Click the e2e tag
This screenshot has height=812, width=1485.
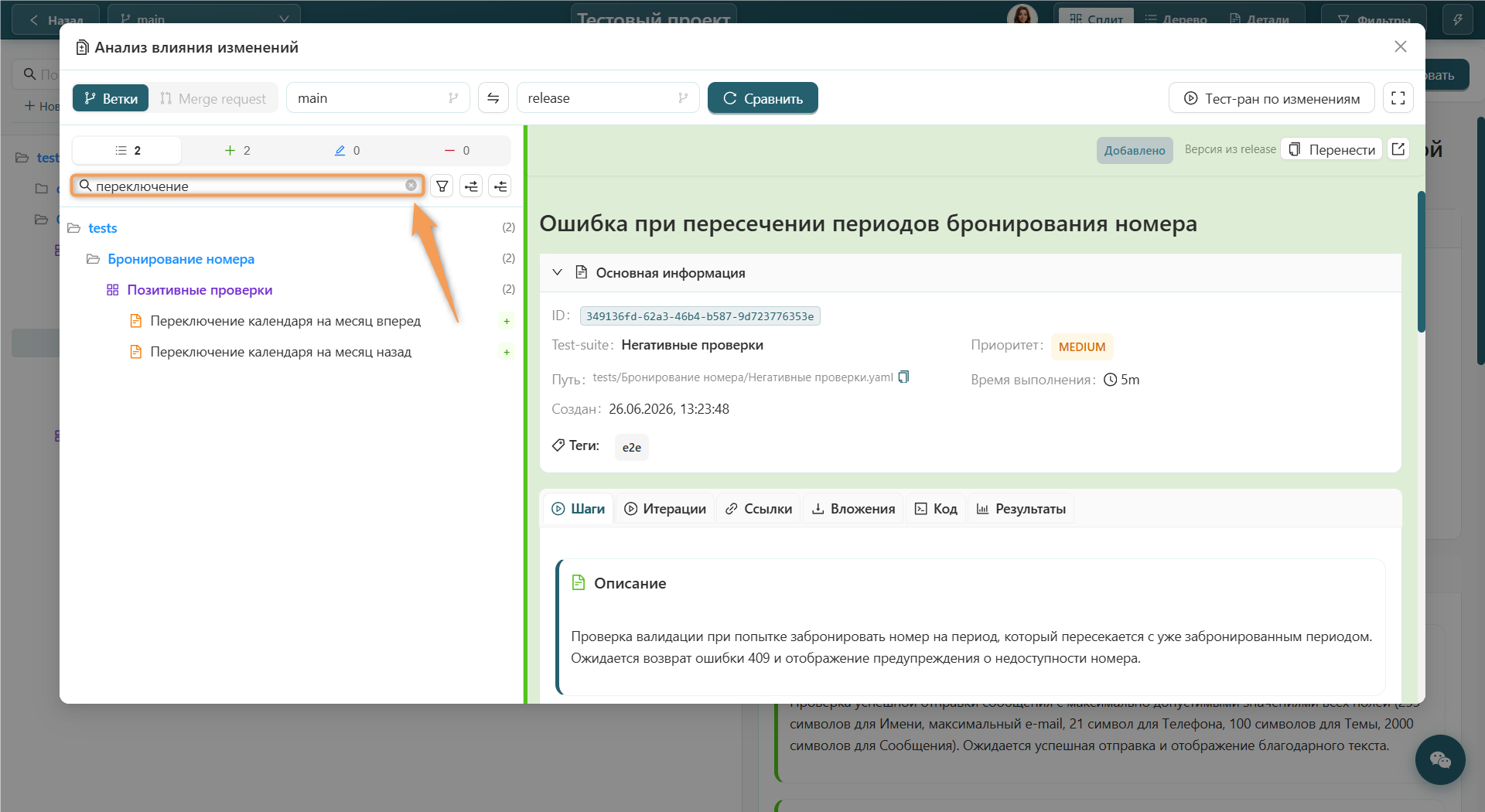[631, 447]
